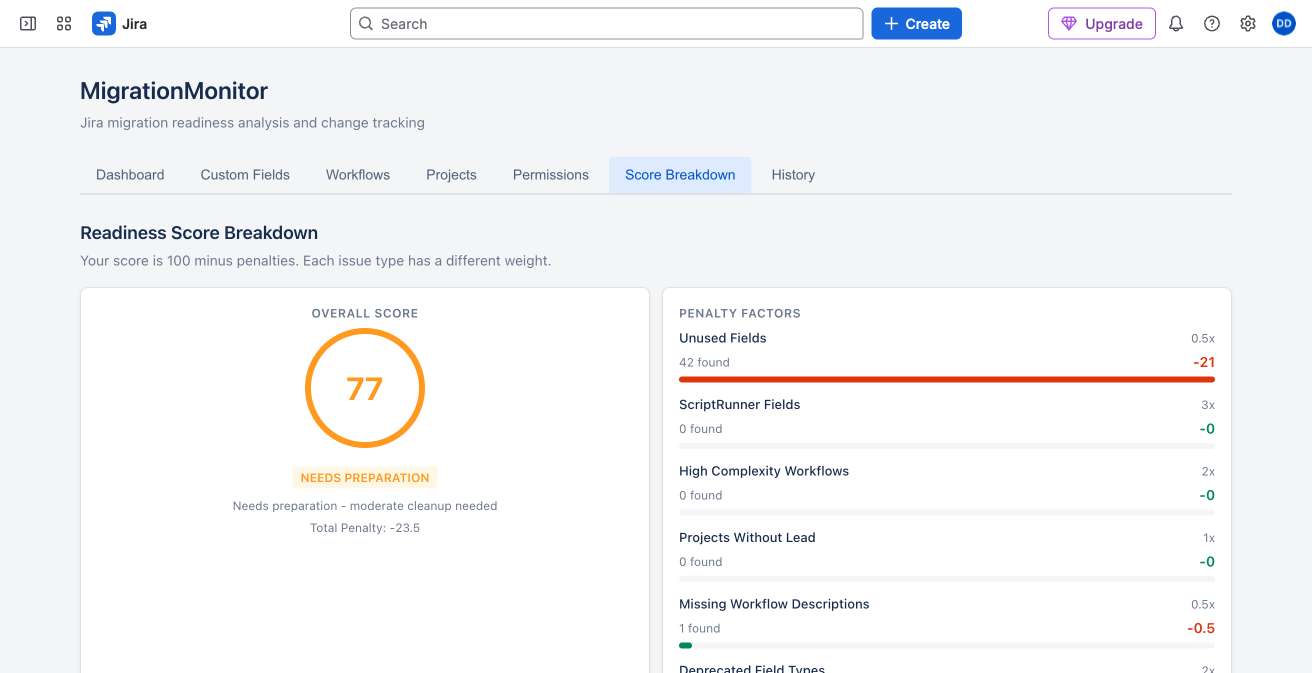
Task: Open the notifications bell
Action: (x=1176, y=23)
